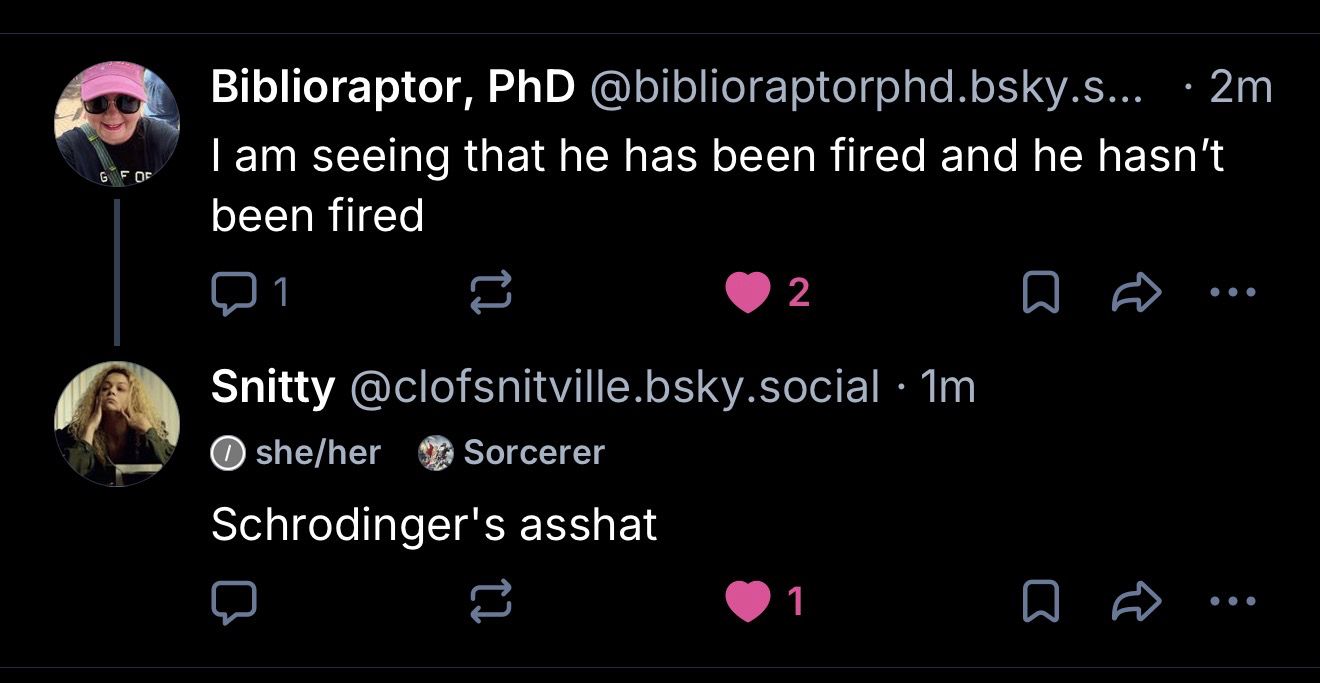Repost Snitty's Schrodinger post
Screen dimensions: 1320x683
tap(492, 601)
